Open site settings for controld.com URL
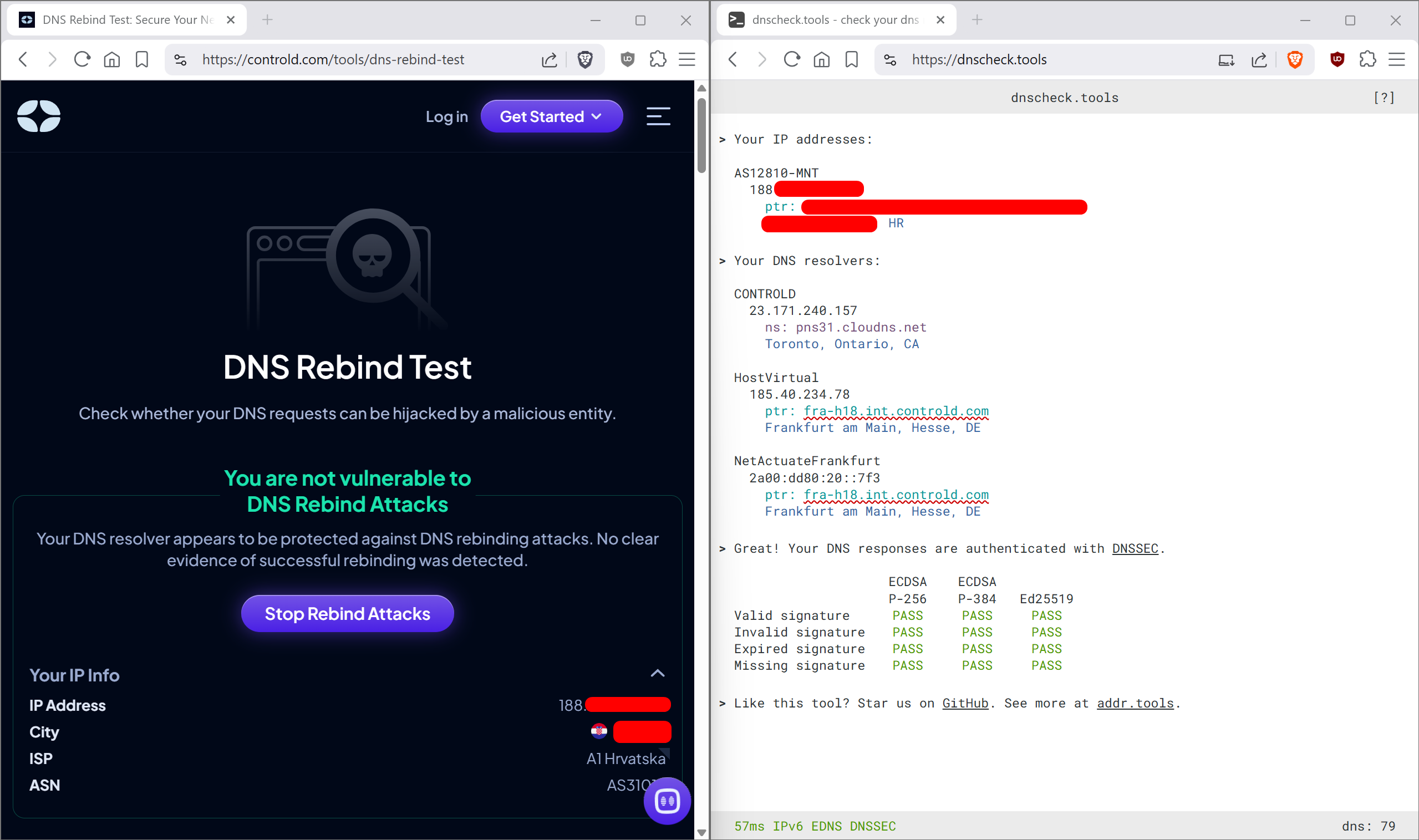This screenshot has height=840, width=1419. pos(181,59)
